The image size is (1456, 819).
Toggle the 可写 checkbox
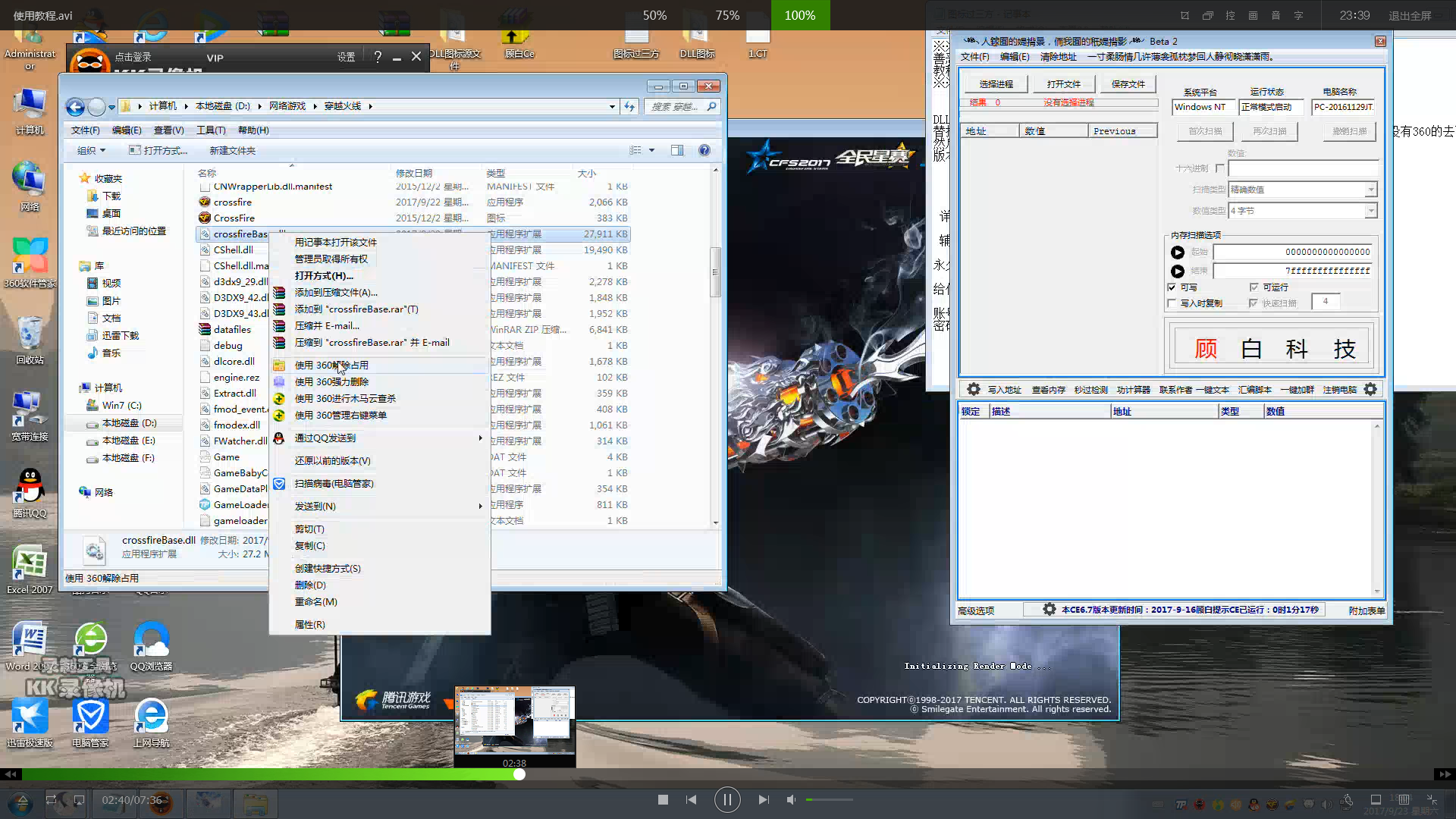(x=1172, y=287)
